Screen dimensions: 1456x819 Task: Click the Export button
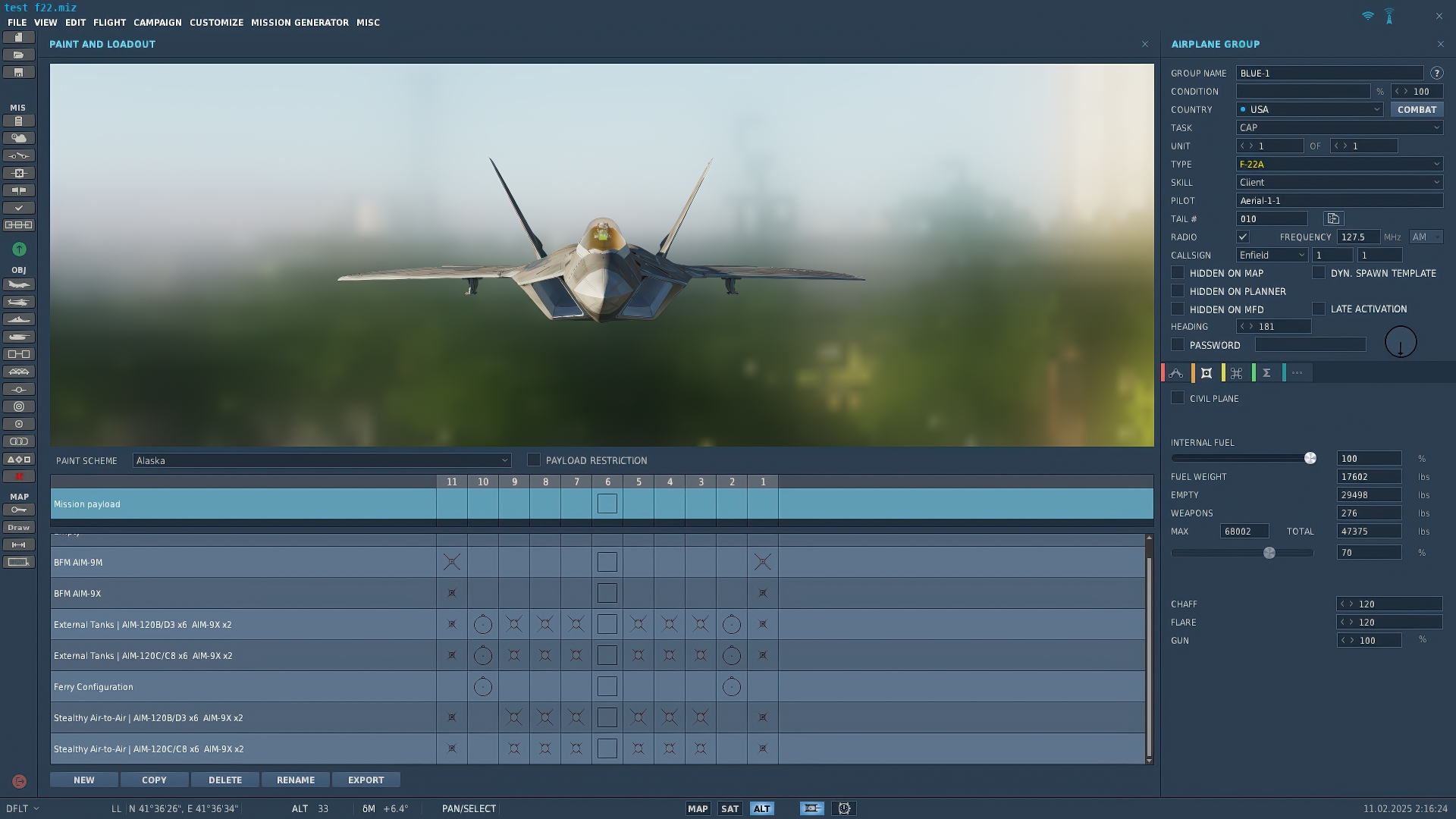tap(366, 780)
